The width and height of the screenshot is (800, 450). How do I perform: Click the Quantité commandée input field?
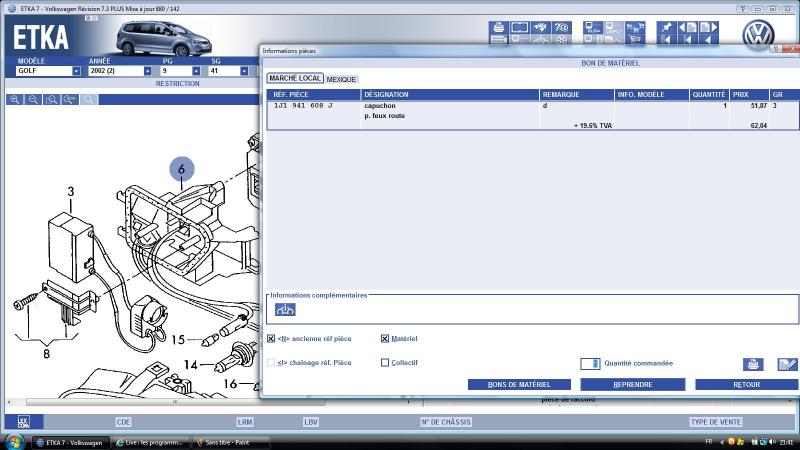(590, 364)
